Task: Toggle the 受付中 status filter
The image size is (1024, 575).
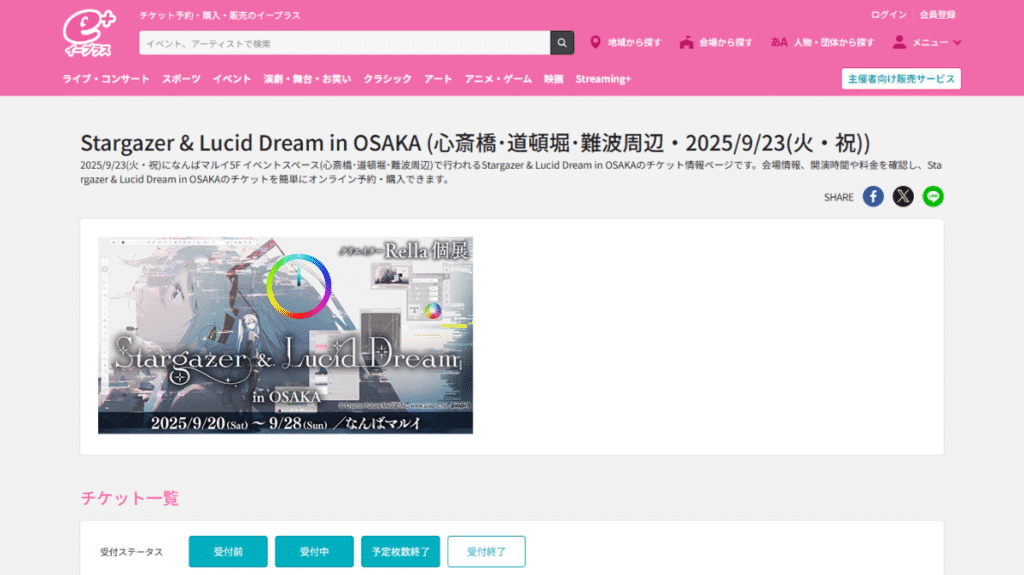Action: (314, 551)
